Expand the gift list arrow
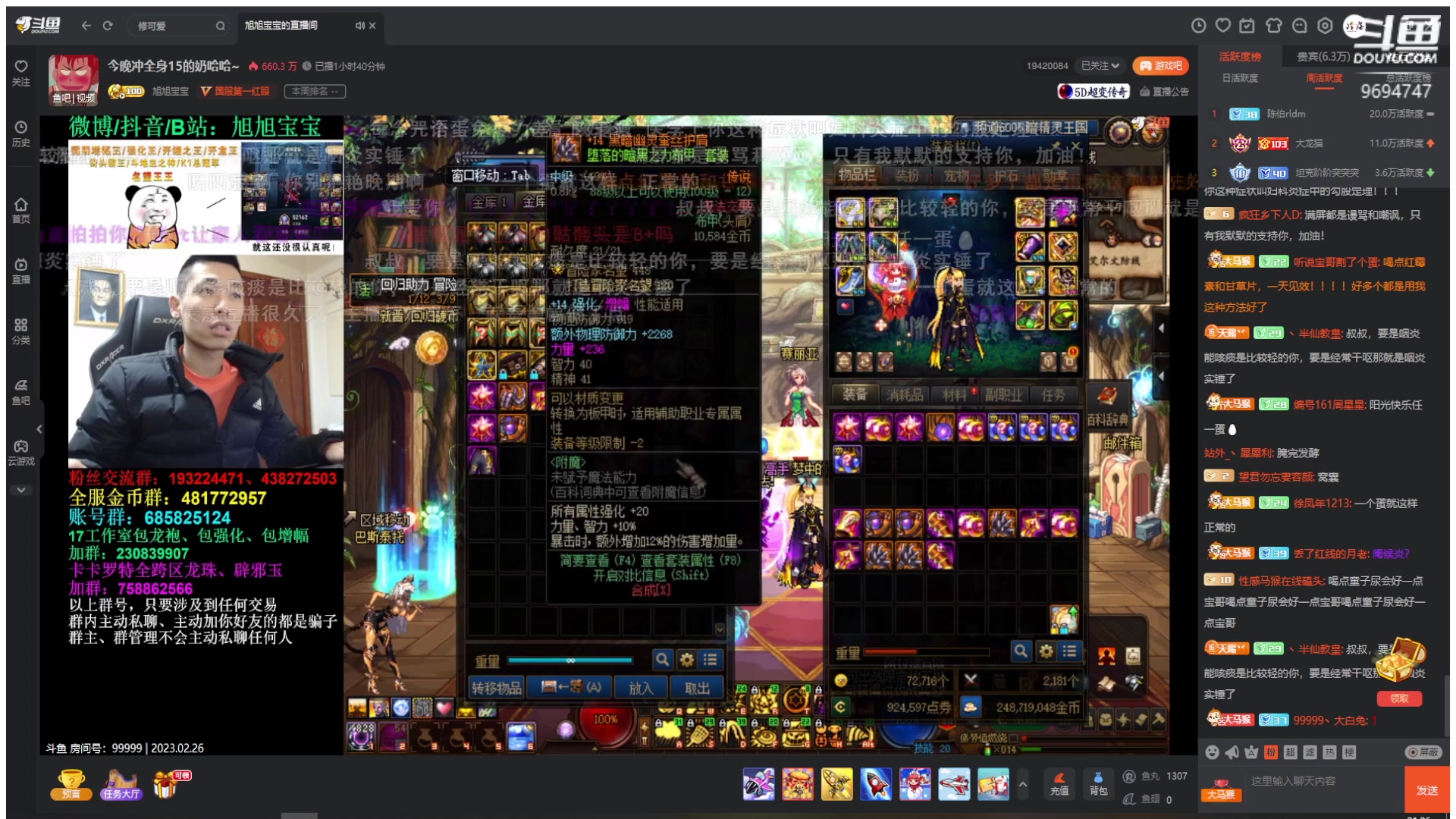1456x819 pixels. coord(1022,785)
